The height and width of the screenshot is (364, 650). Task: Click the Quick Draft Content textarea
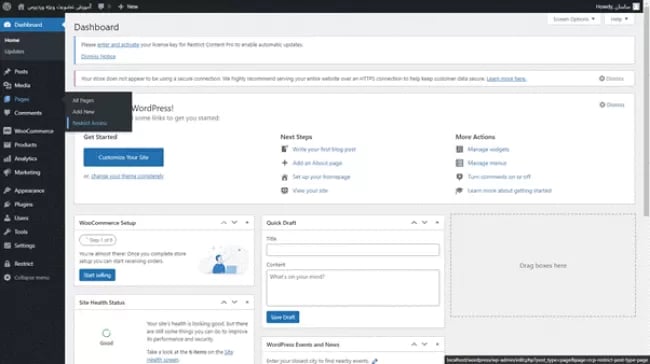353,288
